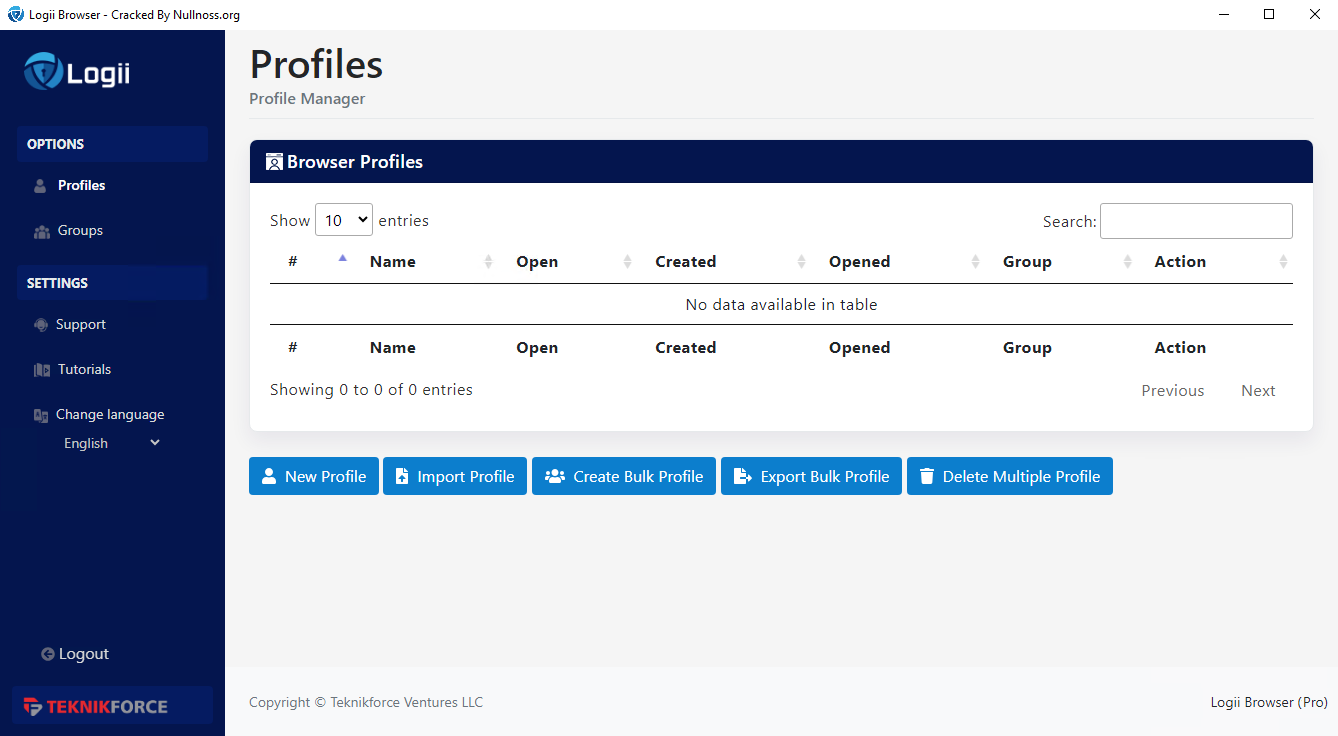The width and height of the screenshot is (1338, 736).
Task: Click the New Profile button
Action: click(313, 477)
